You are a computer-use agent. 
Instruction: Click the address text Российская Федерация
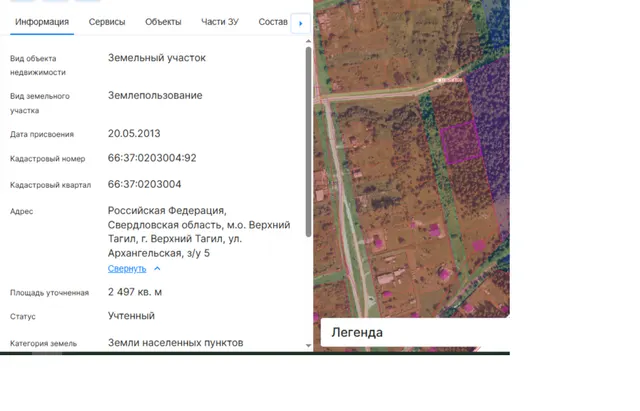(x=167, y=211)
